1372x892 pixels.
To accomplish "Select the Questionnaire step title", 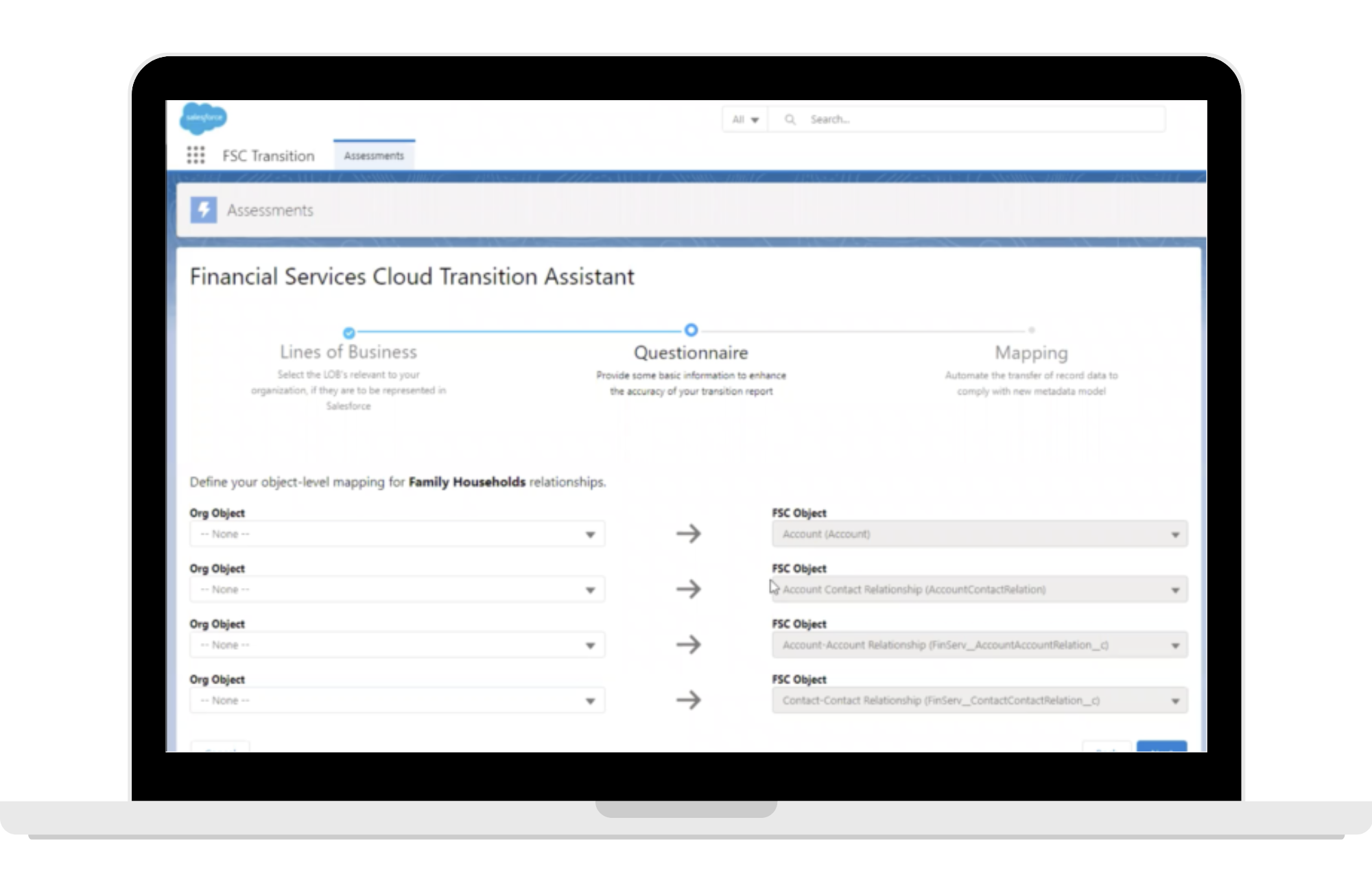I will pyautogui.click(x=691, y=353).
